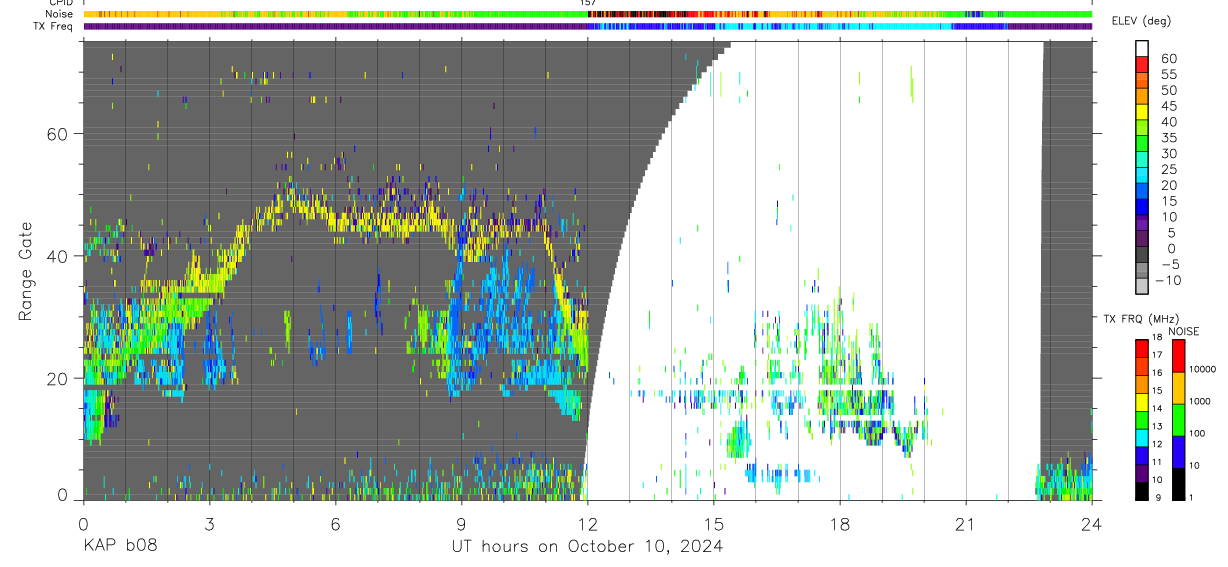Click the '60' tick on the Range Gate axis

(58, 134)
